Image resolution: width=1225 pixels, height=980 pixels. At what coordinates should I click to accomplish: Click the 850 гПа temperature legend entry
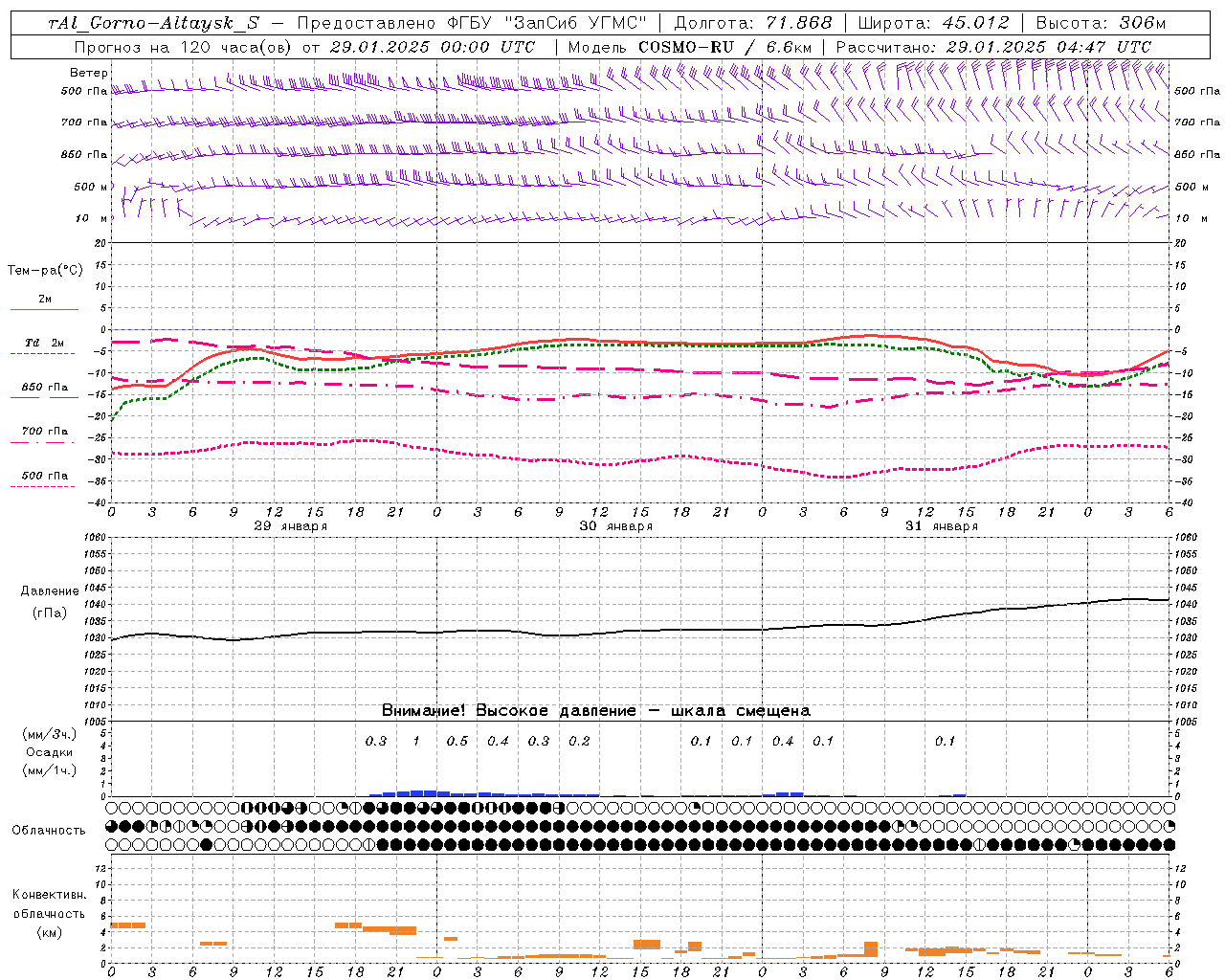pos(44,388)
